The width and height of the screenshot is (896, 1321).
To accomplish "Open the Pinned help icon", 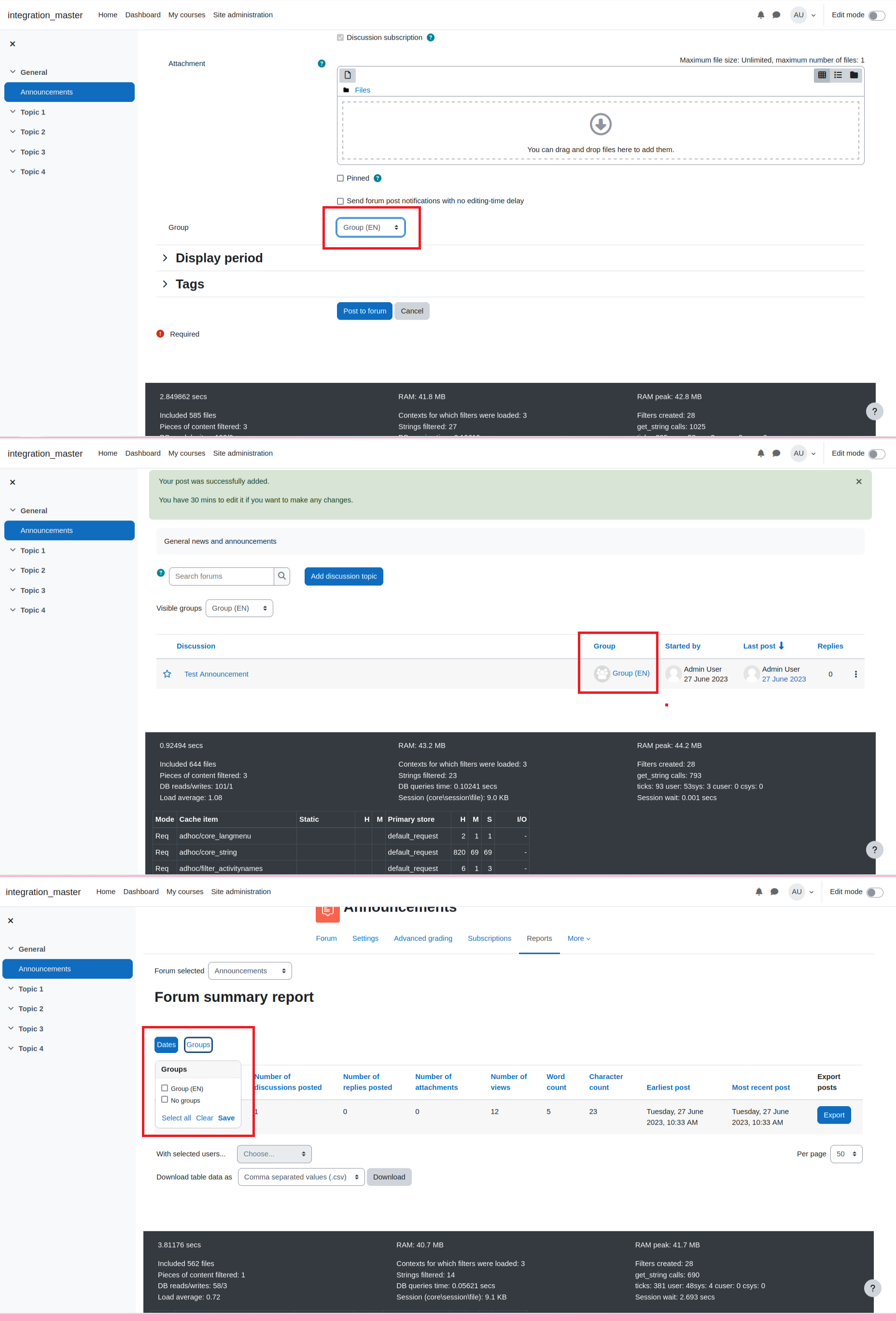I will pos(378,179).
